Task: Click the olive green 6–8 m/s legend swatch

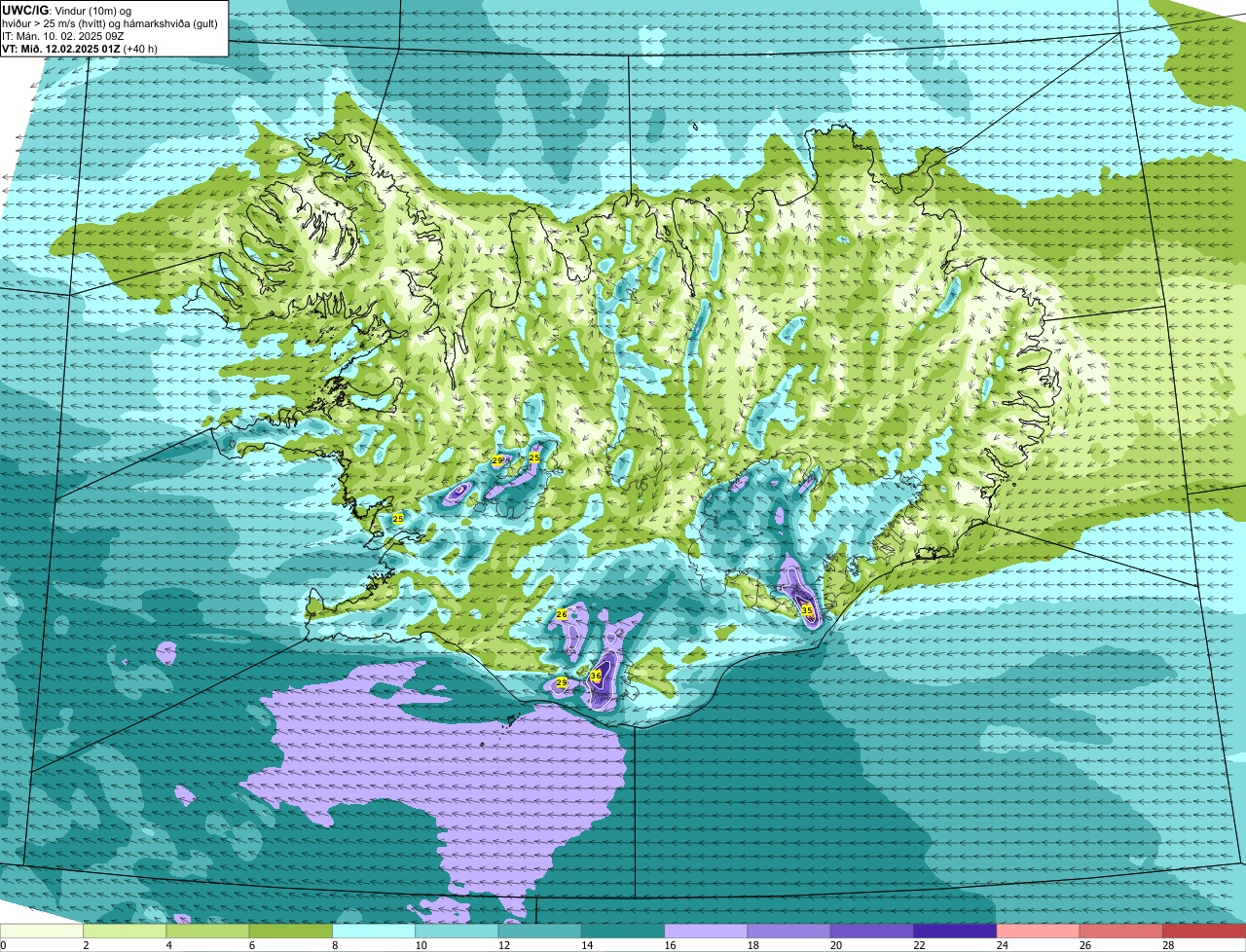Action: tap(291, 931)
